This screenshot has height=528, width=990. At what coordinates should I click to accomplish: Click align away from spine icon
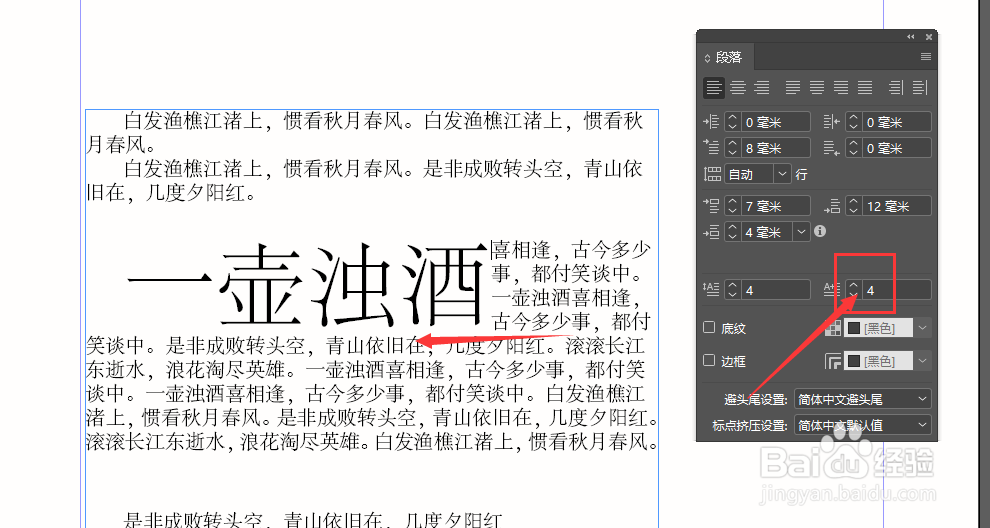pyautogui.click(x=920, y=88)
